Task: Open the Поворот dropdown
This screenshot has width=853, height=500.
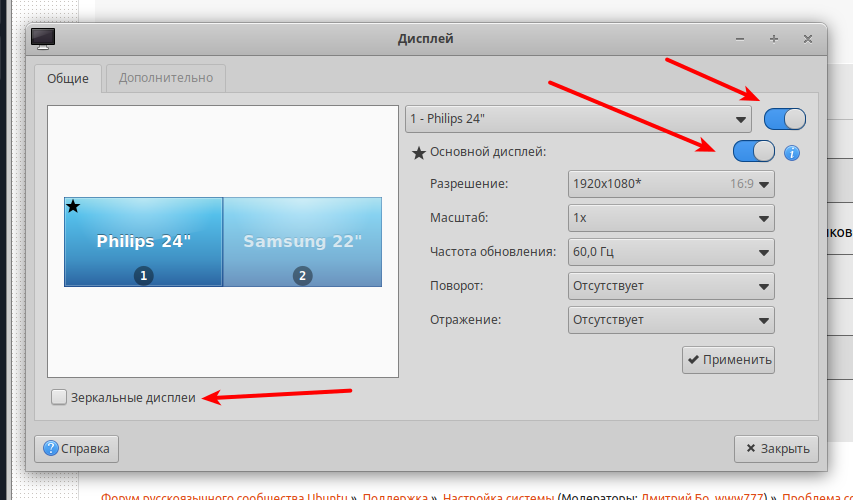Action: coord(671,286)
